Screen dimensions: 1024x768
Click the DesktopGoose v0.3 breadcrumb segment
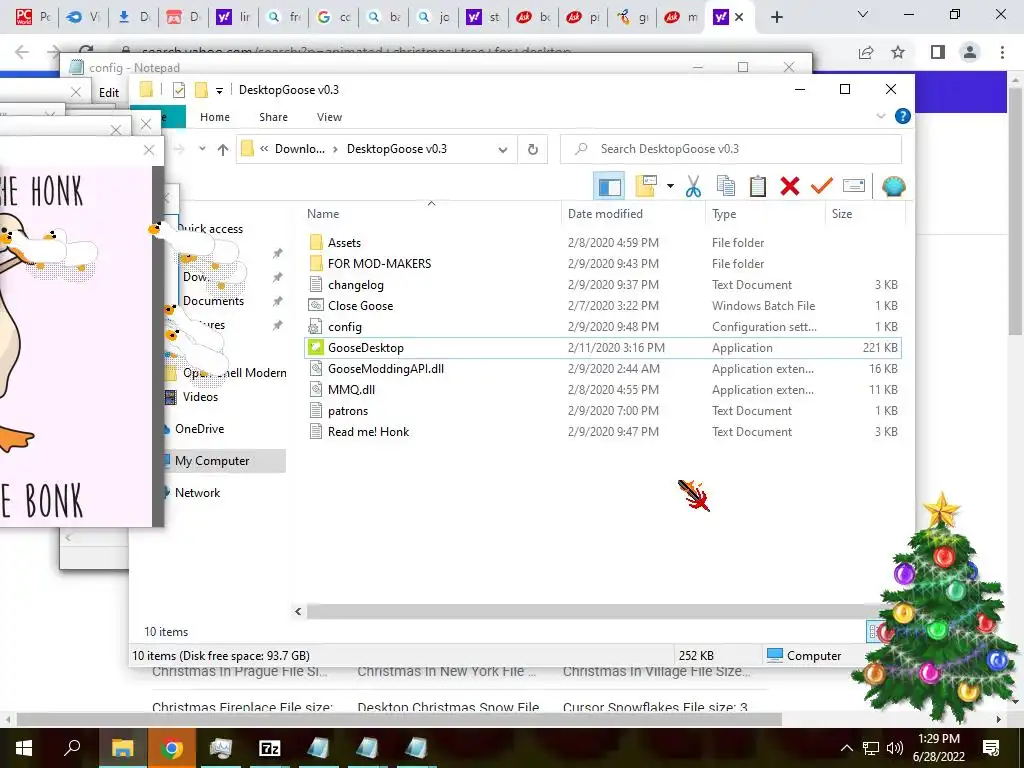pos(396,149)
